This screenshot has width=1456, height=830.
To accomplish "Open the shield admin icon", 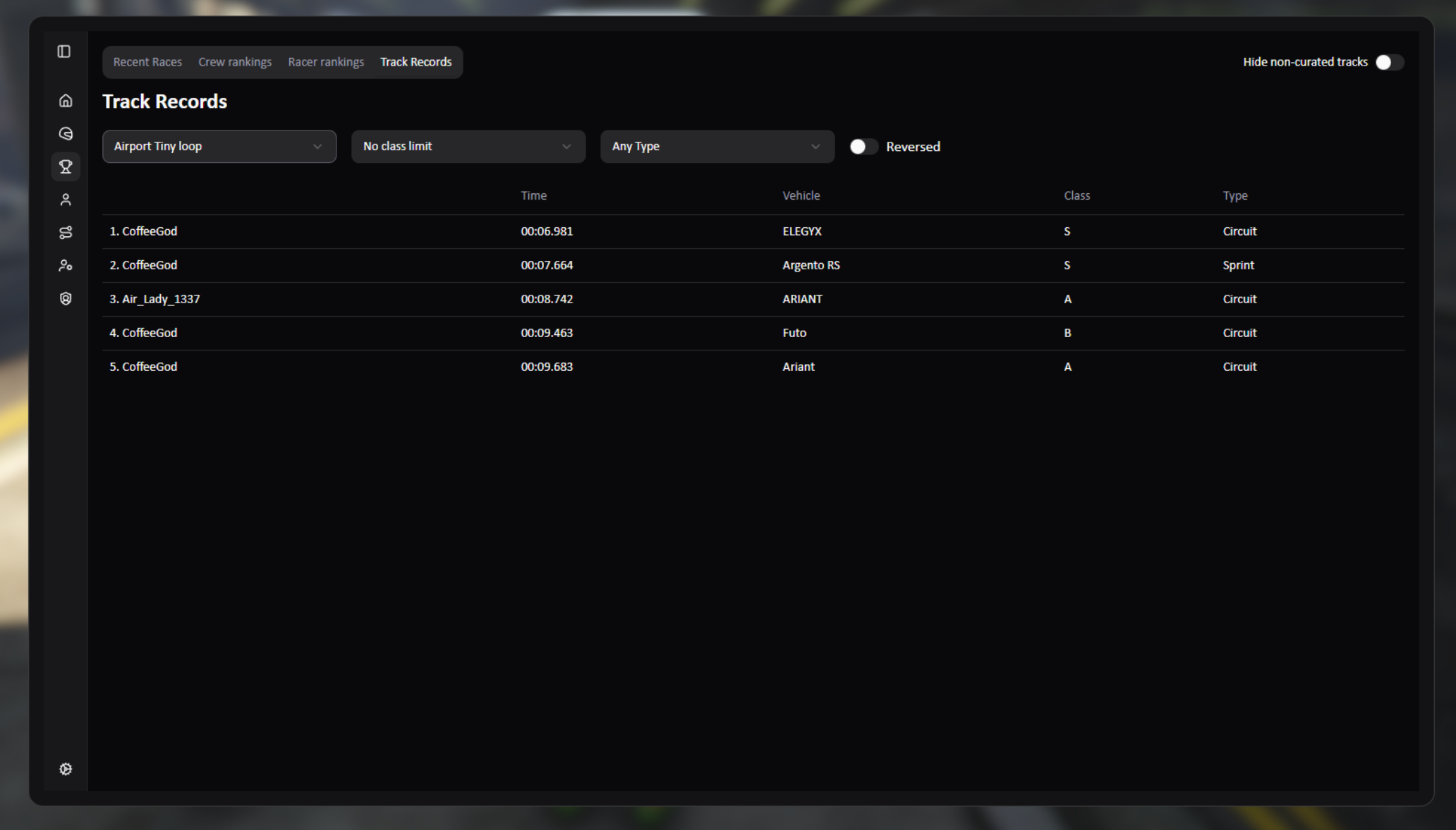I will tap(66, 299).
